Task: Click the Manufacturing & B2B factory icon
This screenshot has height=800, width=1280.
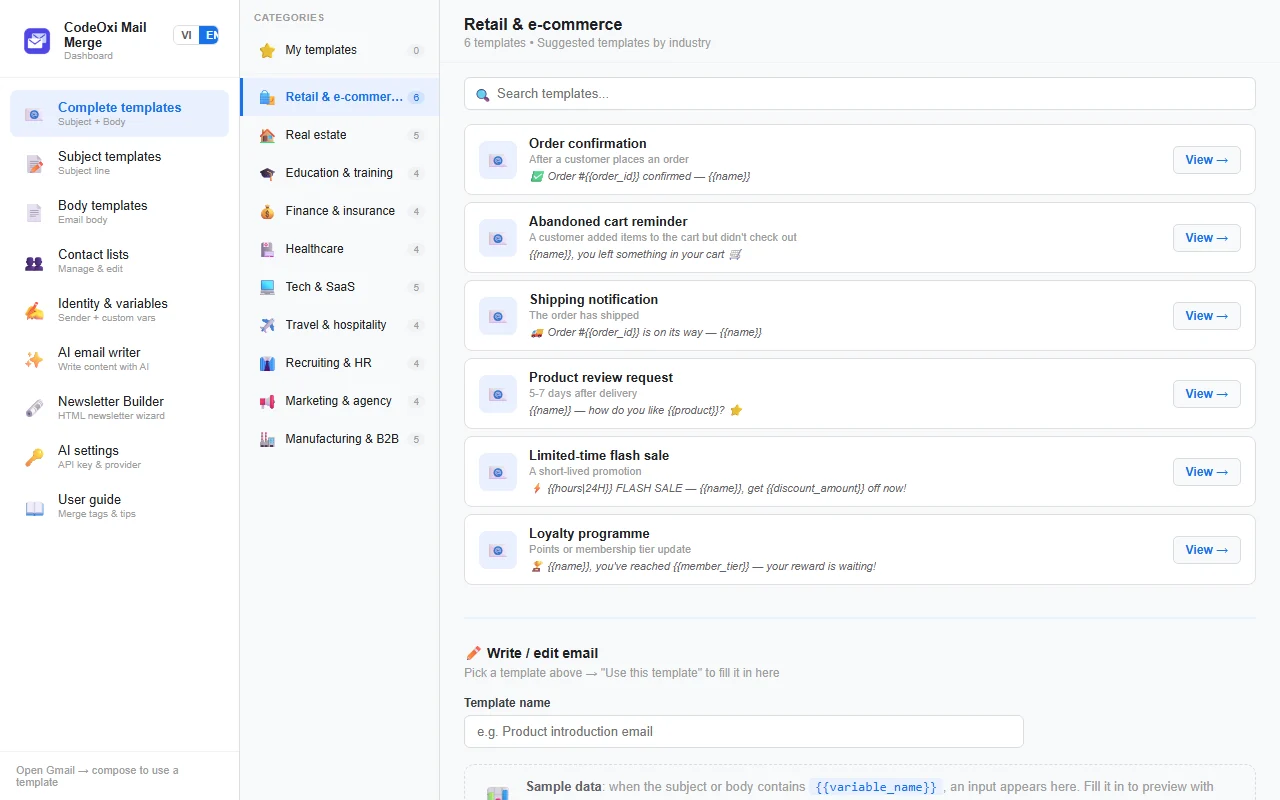Action: [267, 439]
